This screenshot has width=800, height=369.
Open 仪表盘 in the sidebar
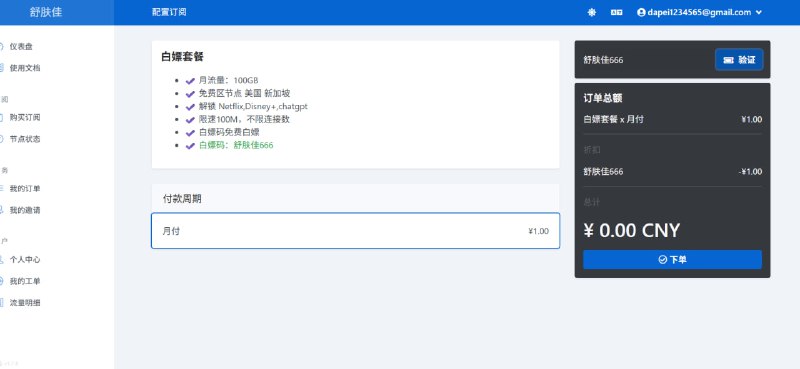[20, 46]
